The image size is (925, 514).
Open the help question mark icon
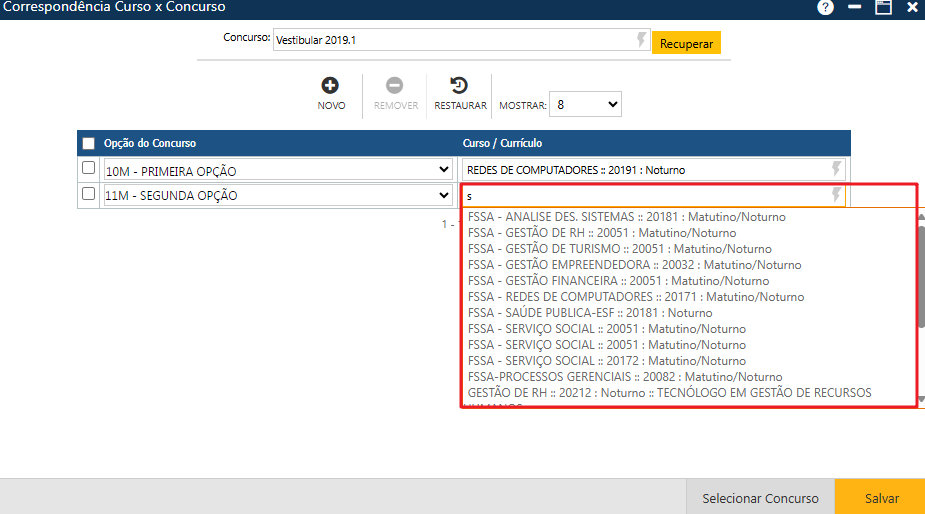coord(825,7)
